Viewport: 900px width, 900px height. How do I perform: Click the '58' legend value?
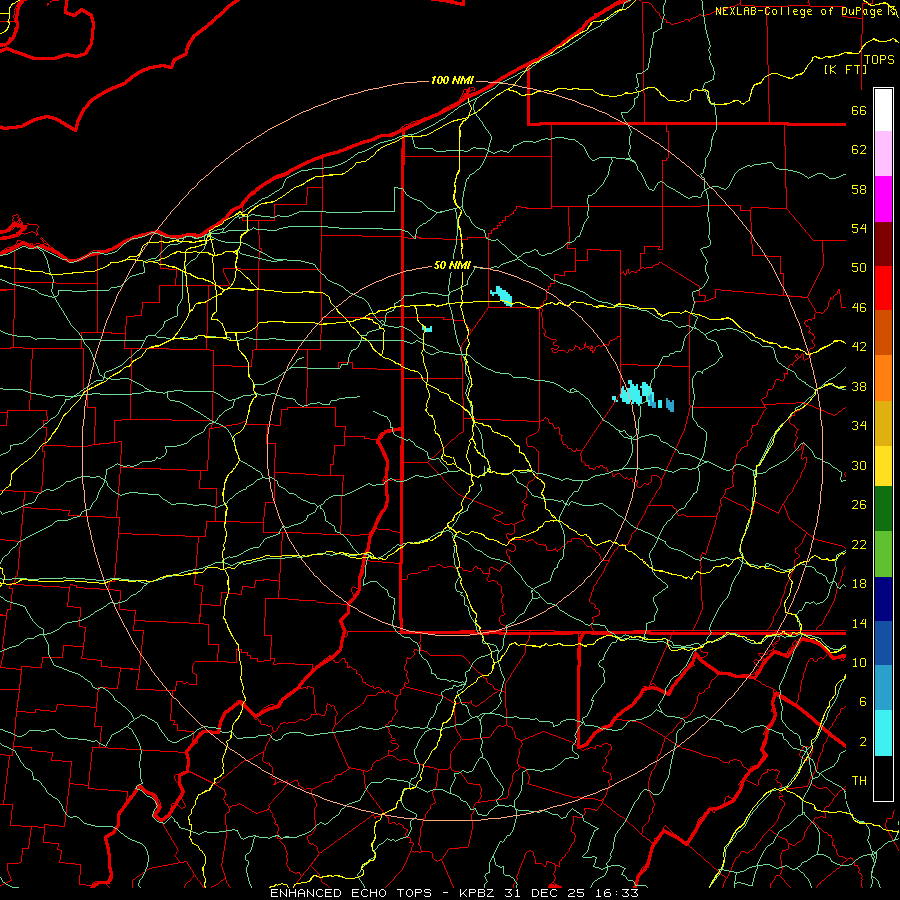[x=859, y=189]
